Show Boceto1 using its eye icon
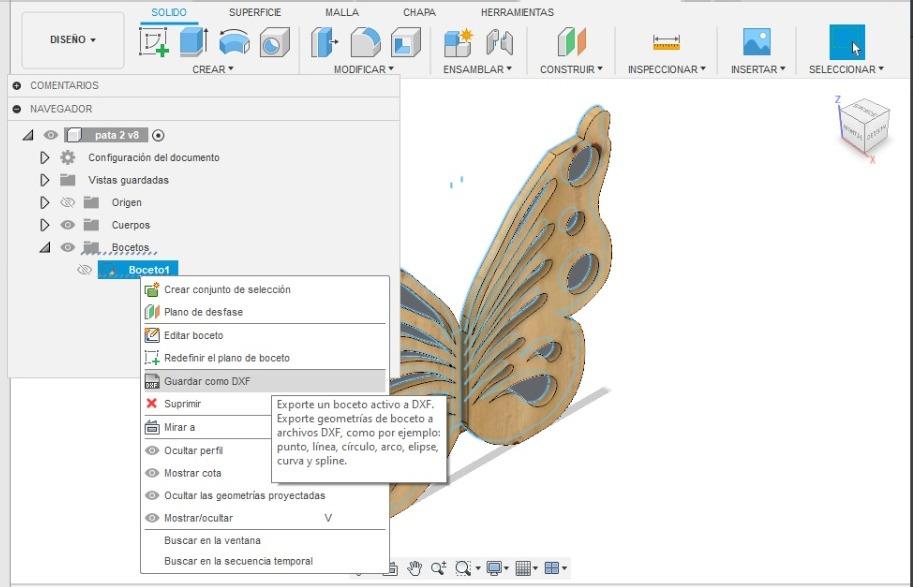 point(84,270)
